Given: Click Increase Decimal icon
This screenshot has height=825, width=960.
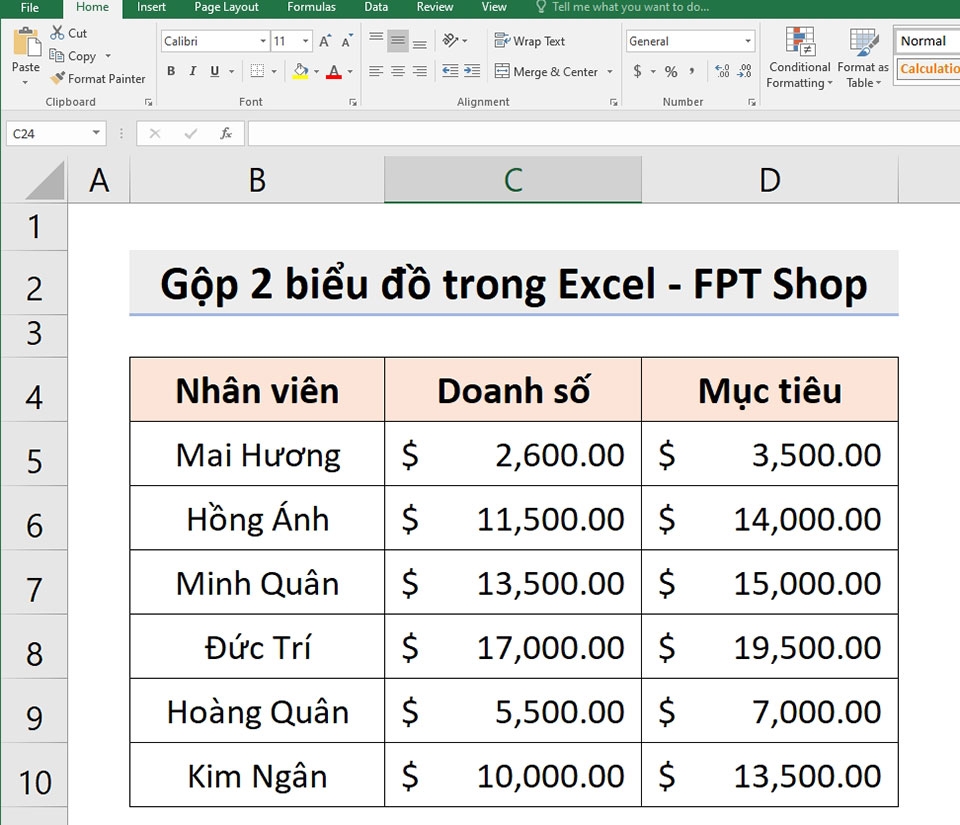Looking at the screenshot, I should [x=722, y=71].
